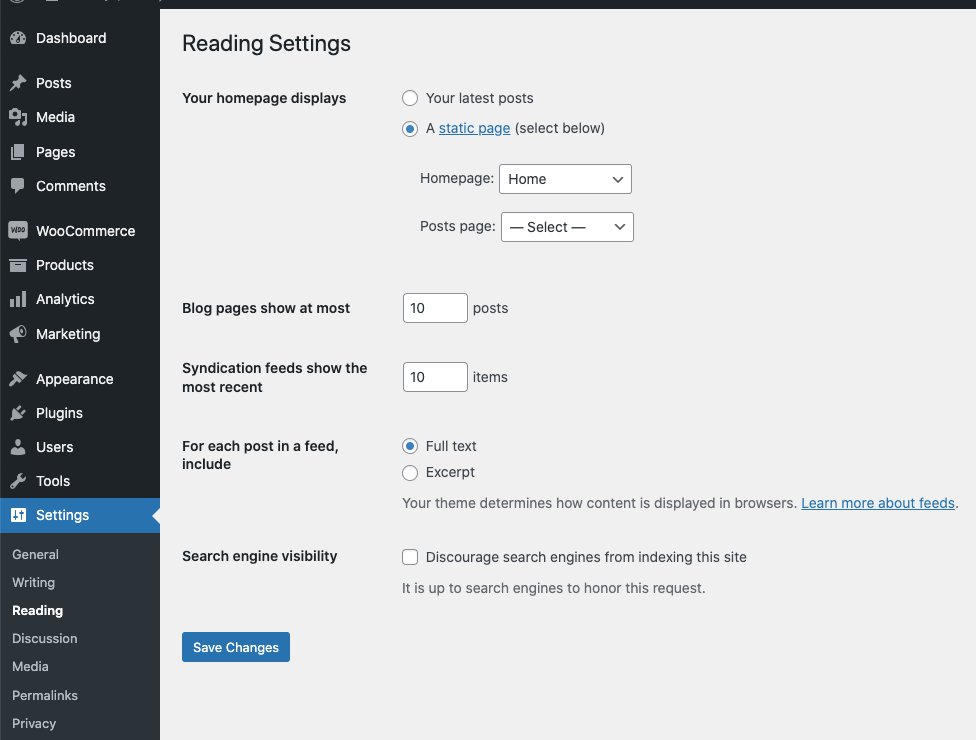Follow the Learn more about feeds link
This screenshot has width=976, height=740.
[x=877, y=503]
